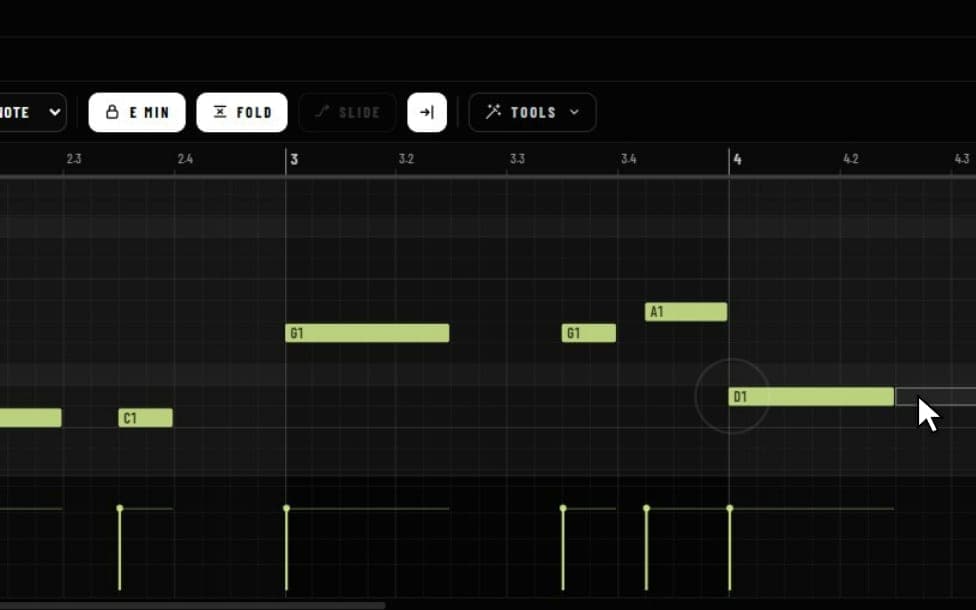Click bar 4 marker in the ruler

tap(738, 159)
